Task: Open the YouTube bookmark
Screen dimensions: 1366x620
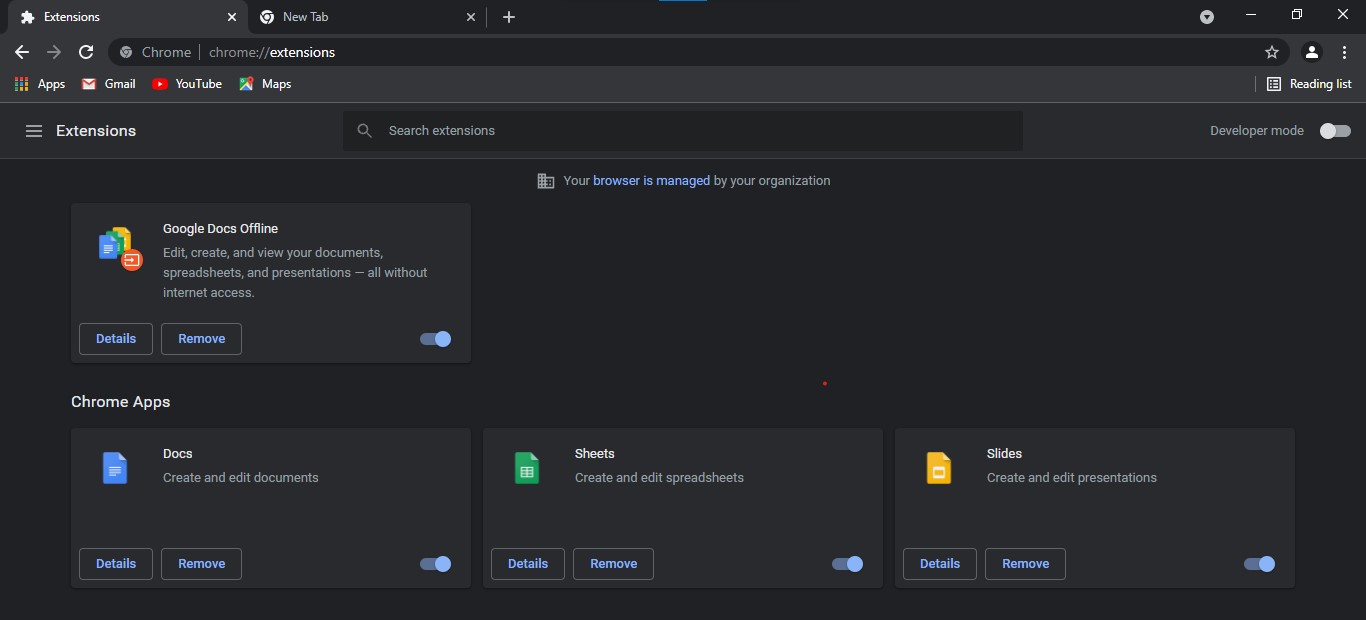Action: click(x=187, y=84)
